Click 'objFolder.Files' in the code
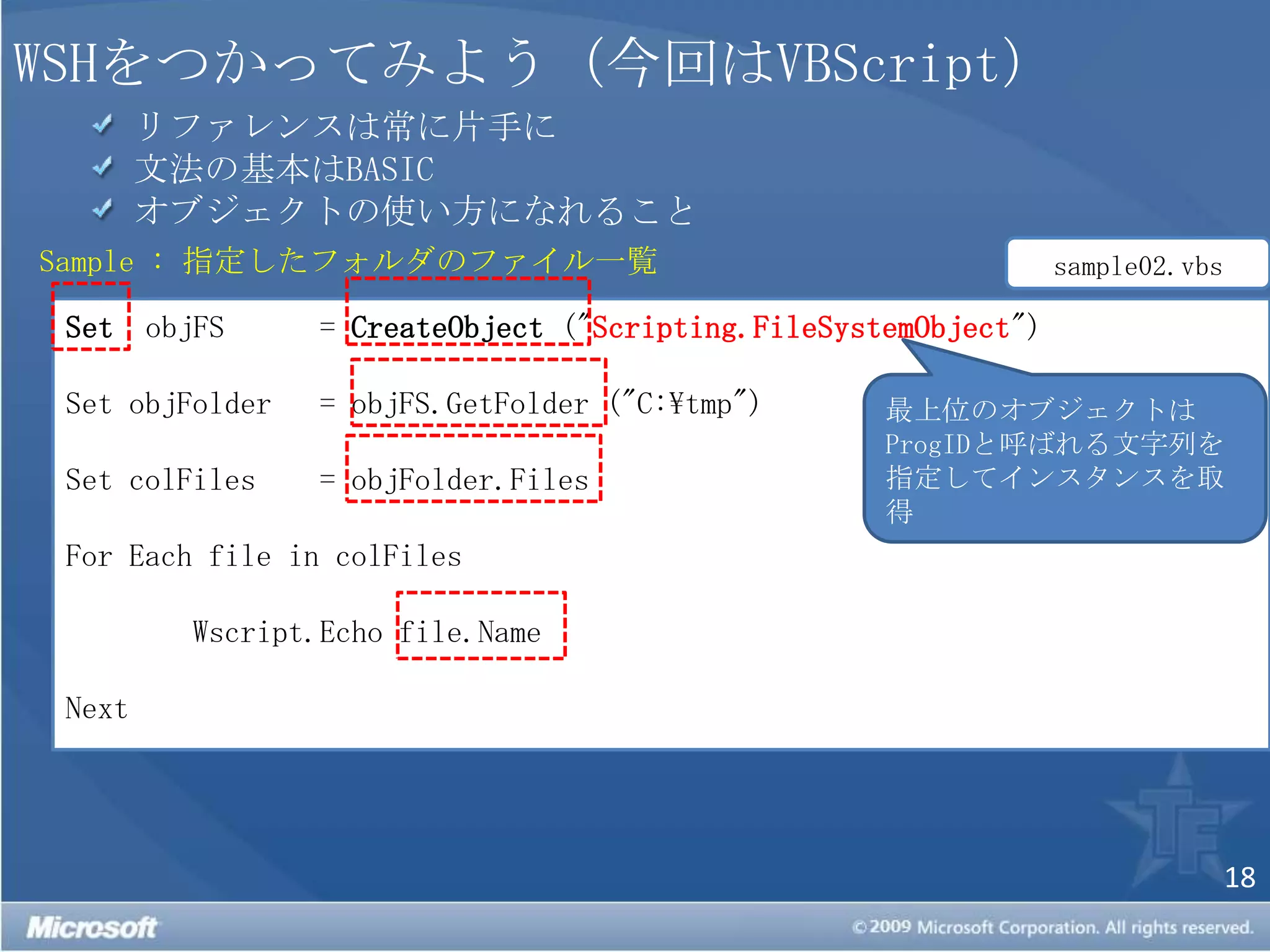1270x952 pixels. tap(470, 480)
